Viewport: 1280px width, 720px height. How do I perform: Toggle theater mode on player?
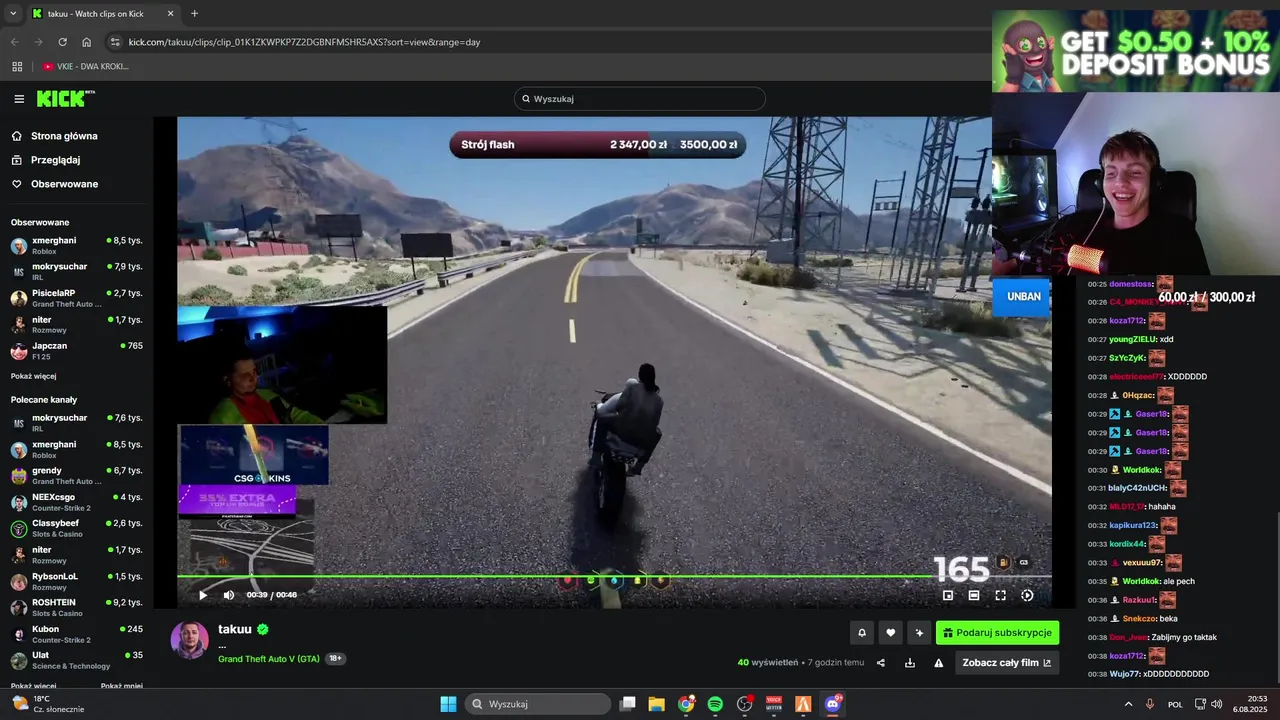click(974, 595)
